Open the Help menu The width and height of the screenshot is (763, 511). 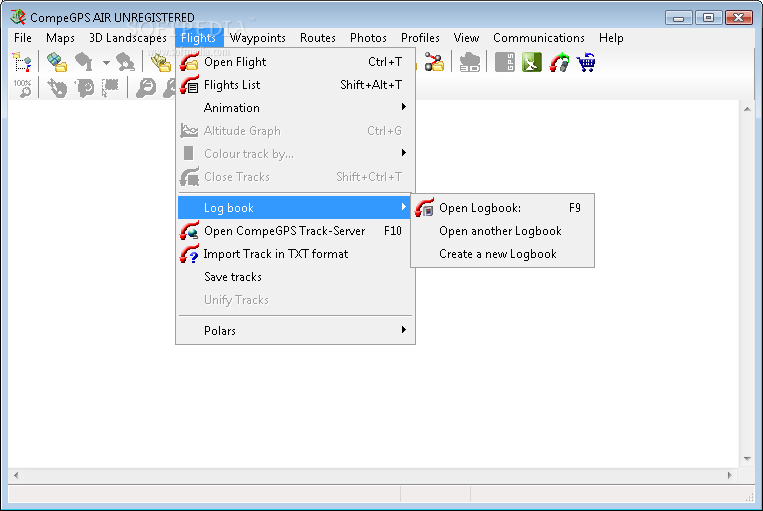pyautogui.click(x=611, y=37)
